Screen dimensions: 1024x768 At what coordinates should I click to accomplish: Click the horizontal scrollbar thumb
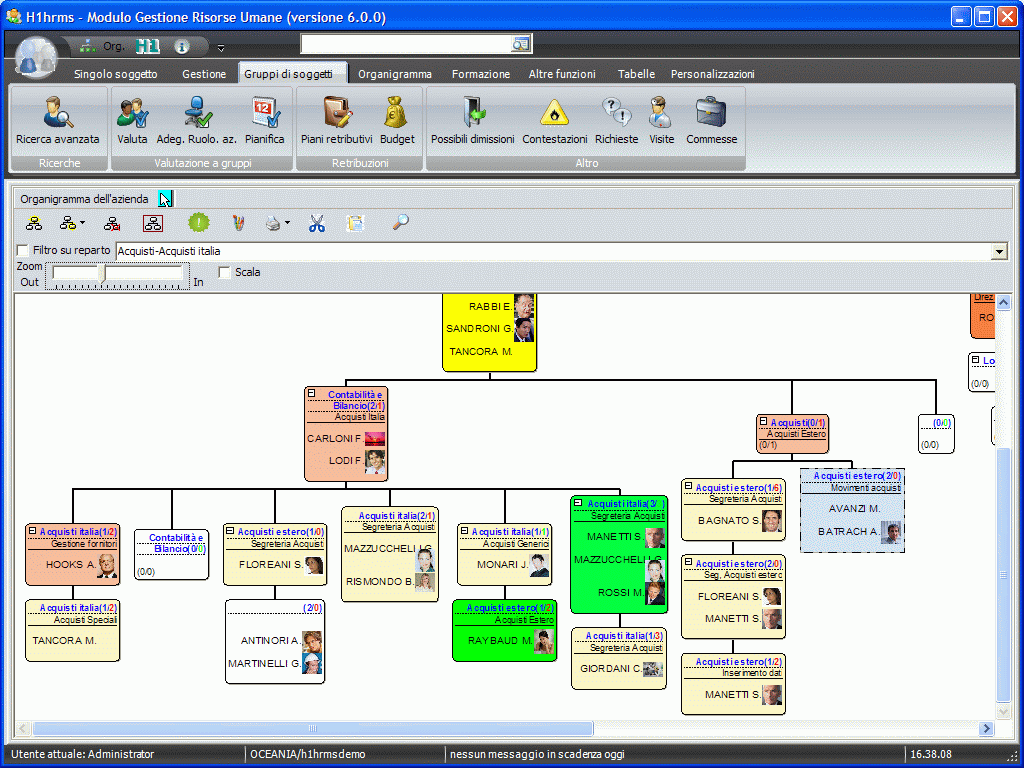pyautogui.click(x=313, y=728)
